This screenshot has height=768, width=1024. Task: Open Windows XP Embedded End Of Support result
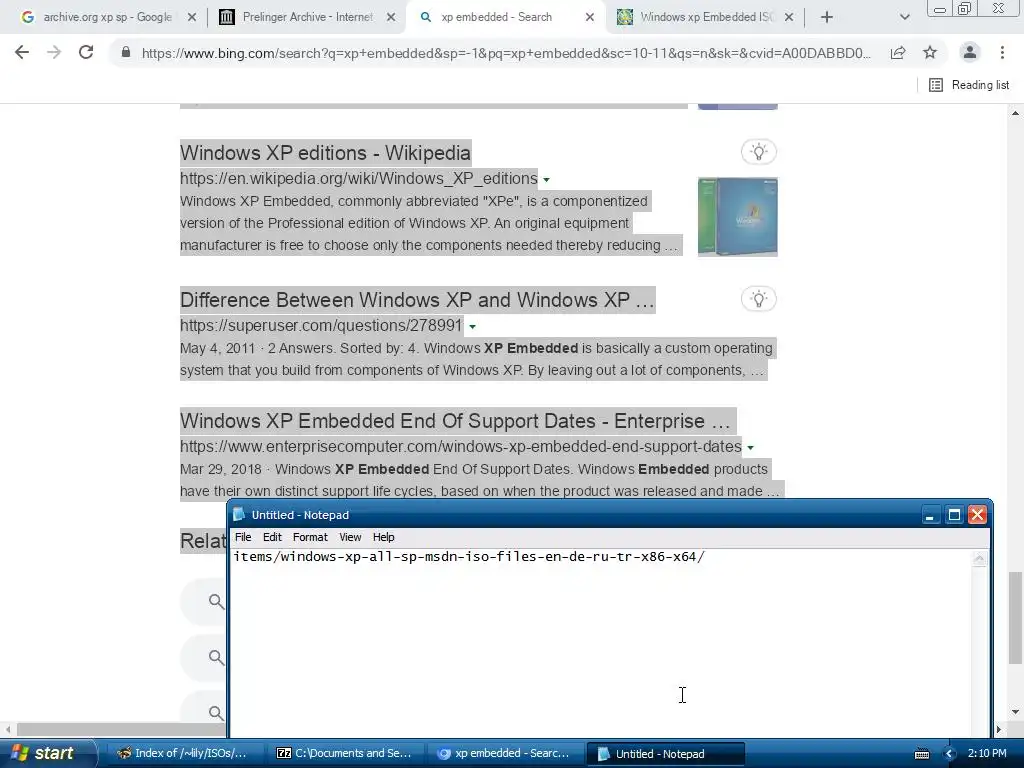tap(455, 421)
